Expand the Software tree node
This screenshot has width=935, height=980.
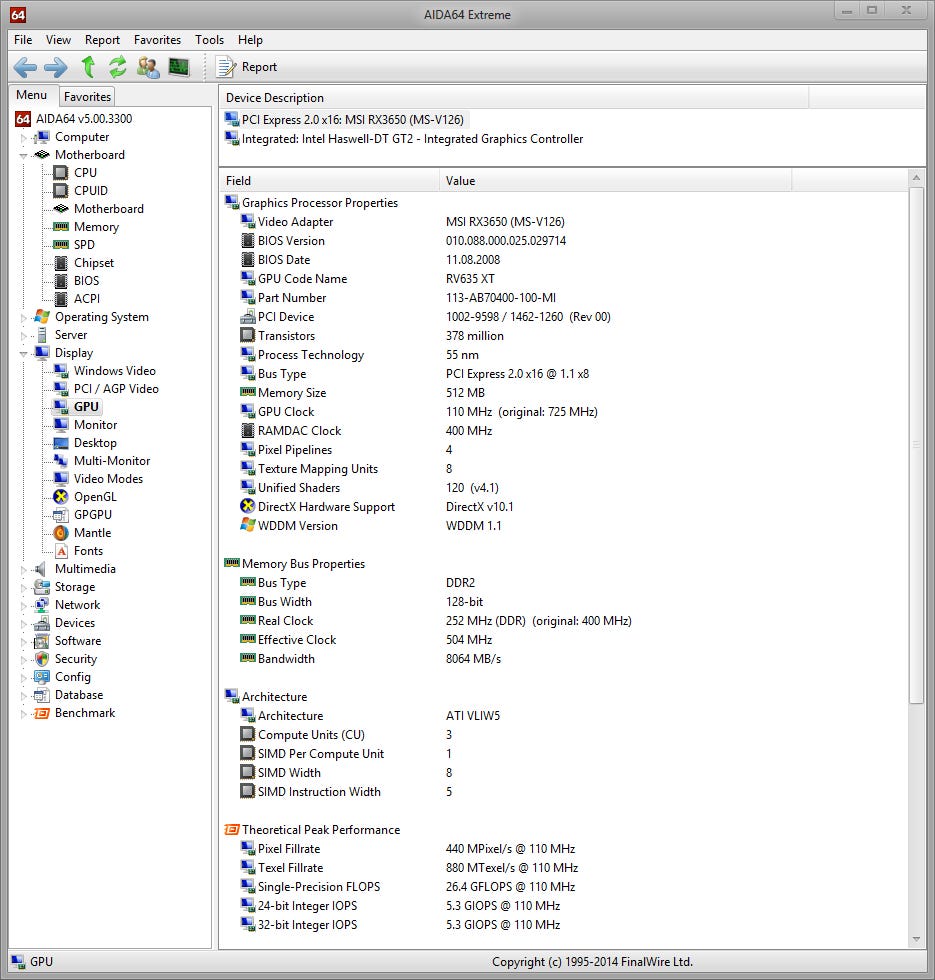click(24, 641)
